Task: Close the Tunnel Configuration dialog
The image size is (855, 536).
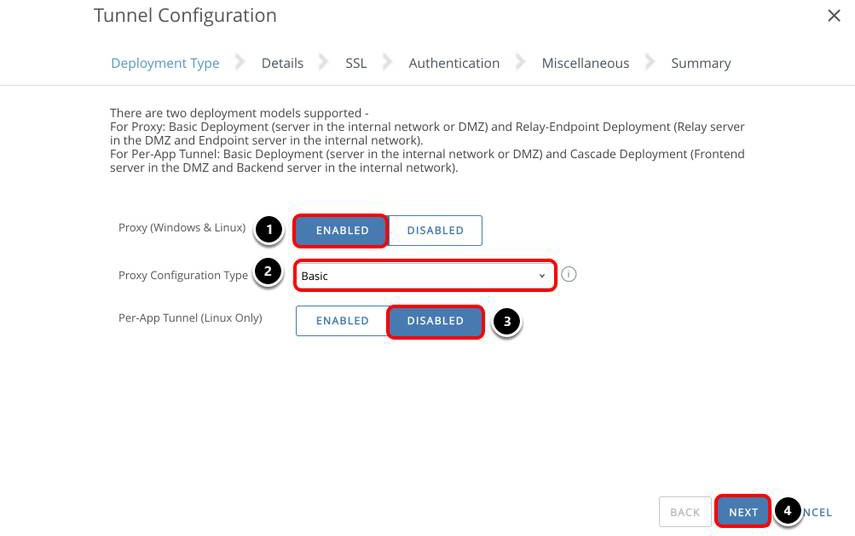Action: (834, 16)
